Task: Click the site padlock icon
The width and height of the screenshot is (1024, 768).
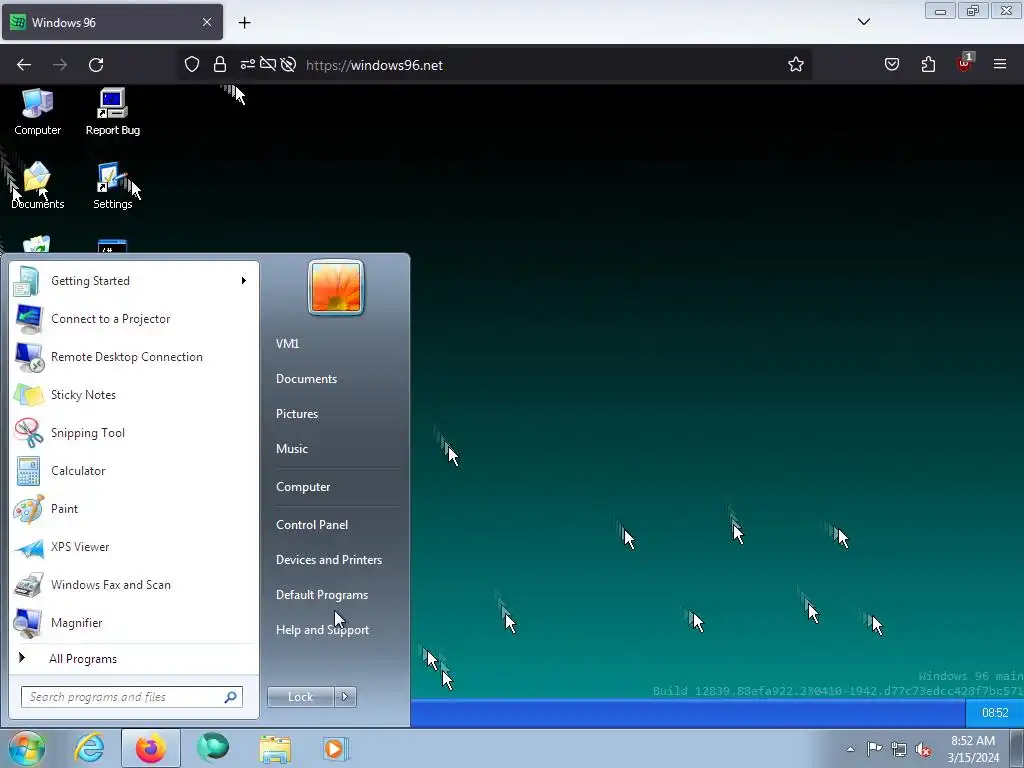Action: (x=219, y=64)
